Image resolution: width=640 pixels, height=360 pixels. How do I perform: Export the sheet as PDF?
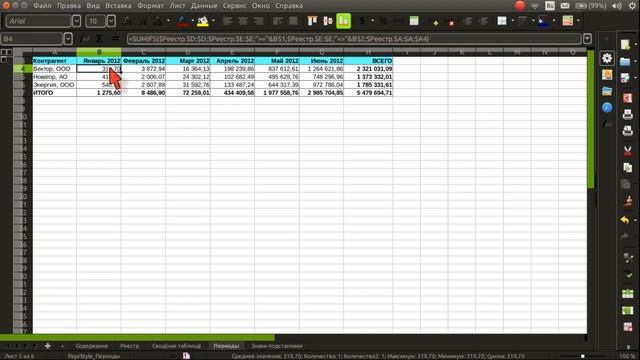point(627,98)
